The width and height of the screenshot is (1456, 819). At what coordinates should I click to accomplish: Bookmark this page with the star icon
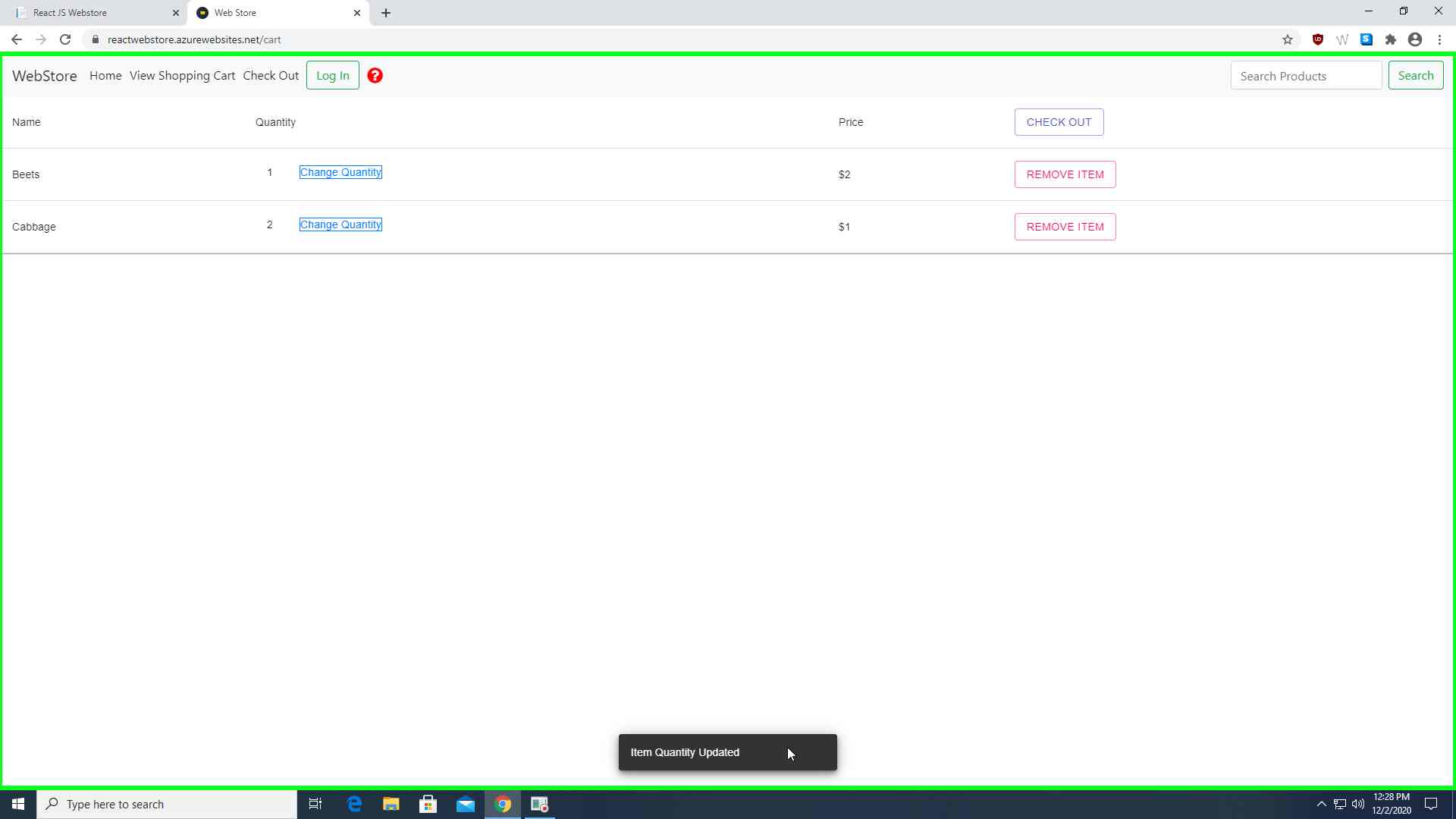pos(1288,39)
